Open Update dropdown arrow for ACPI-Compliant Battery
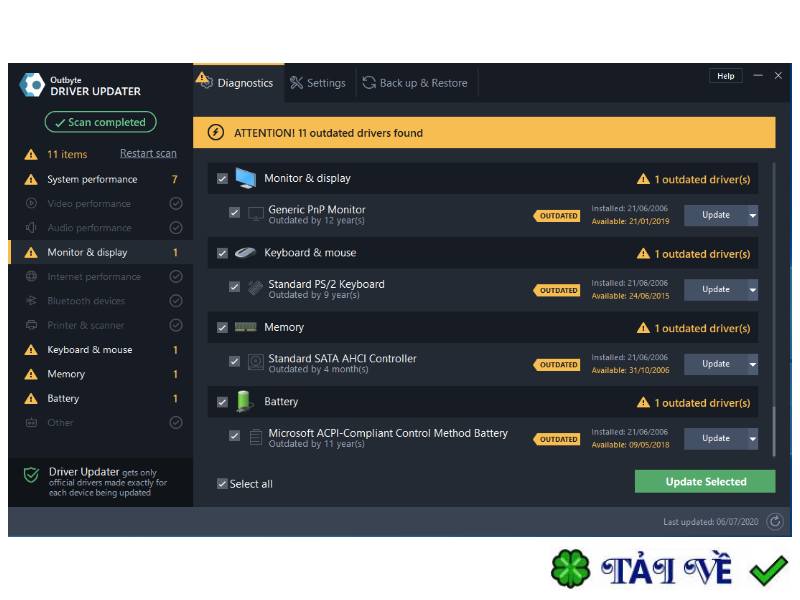 [x=753, y=439]
